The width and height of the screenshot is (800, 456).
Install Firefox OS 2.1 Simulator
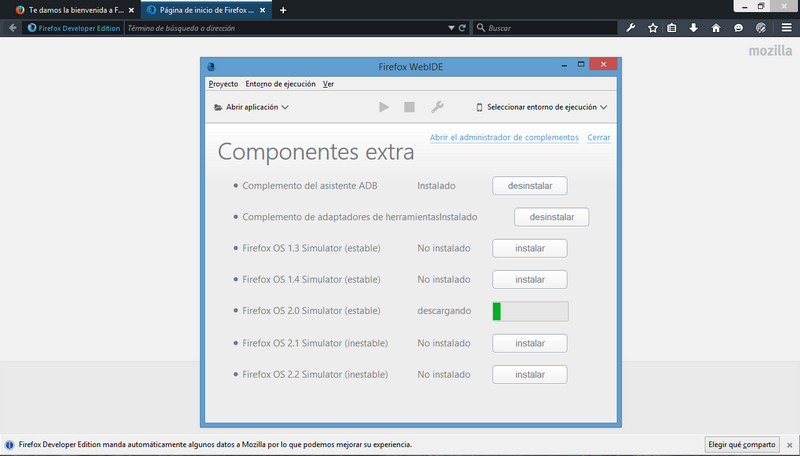530,343
